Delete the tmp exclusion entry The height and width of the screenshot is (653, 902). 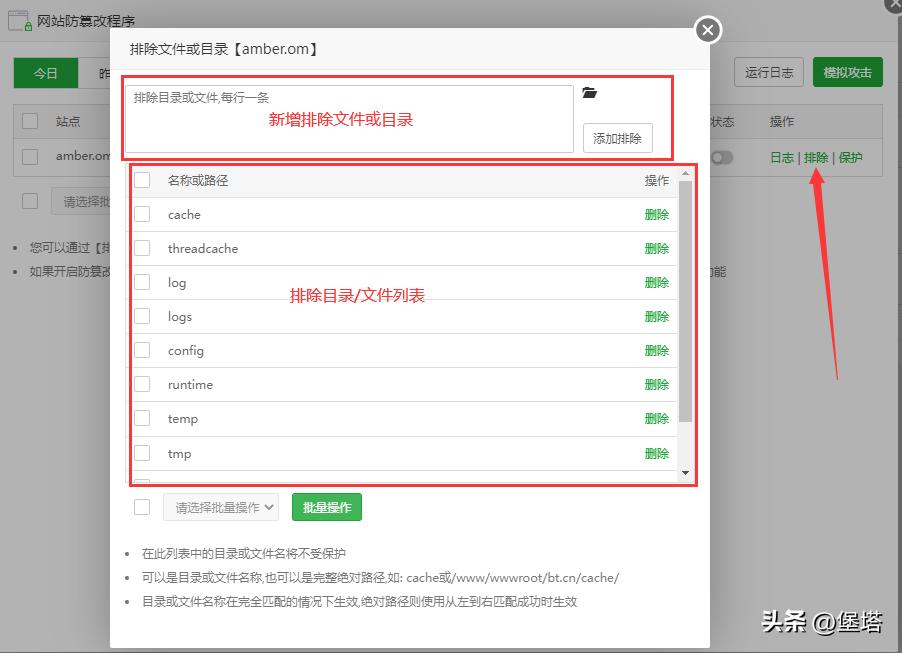[x=657, y=453]
